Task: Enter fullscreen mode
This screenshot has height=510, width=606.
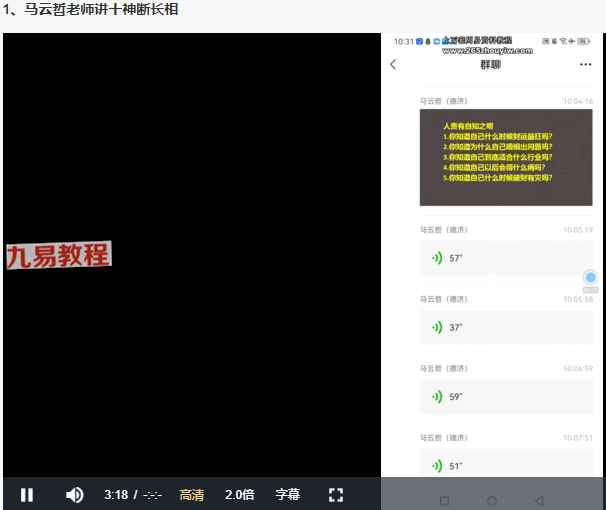Action: (335, 495)
